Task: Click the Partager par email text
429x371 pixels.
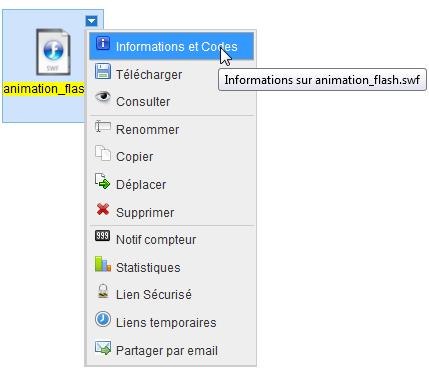Action: pos(167,351)
